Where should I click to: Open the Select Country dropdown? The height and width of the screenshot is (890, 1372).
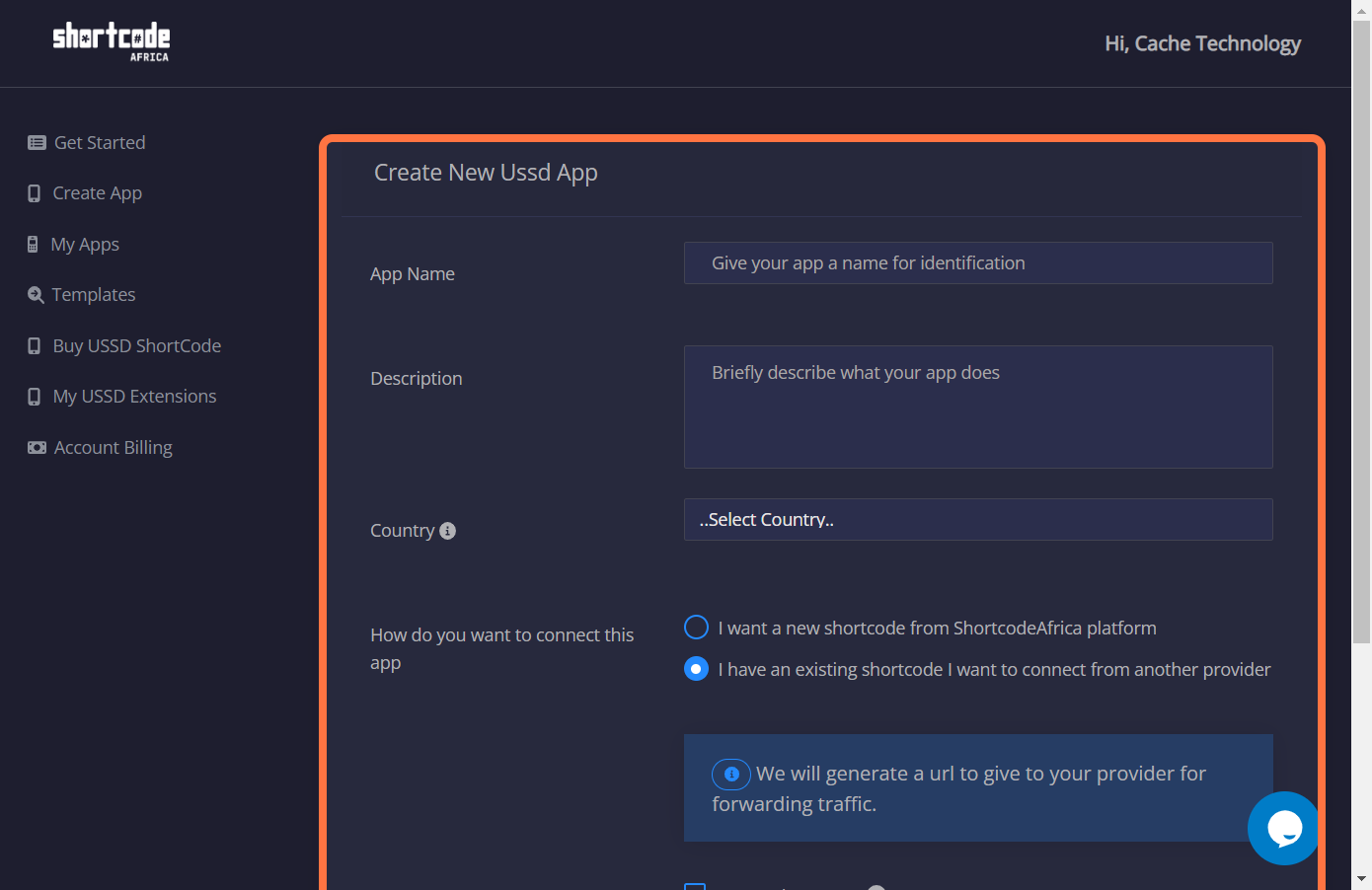pos(978,520)
